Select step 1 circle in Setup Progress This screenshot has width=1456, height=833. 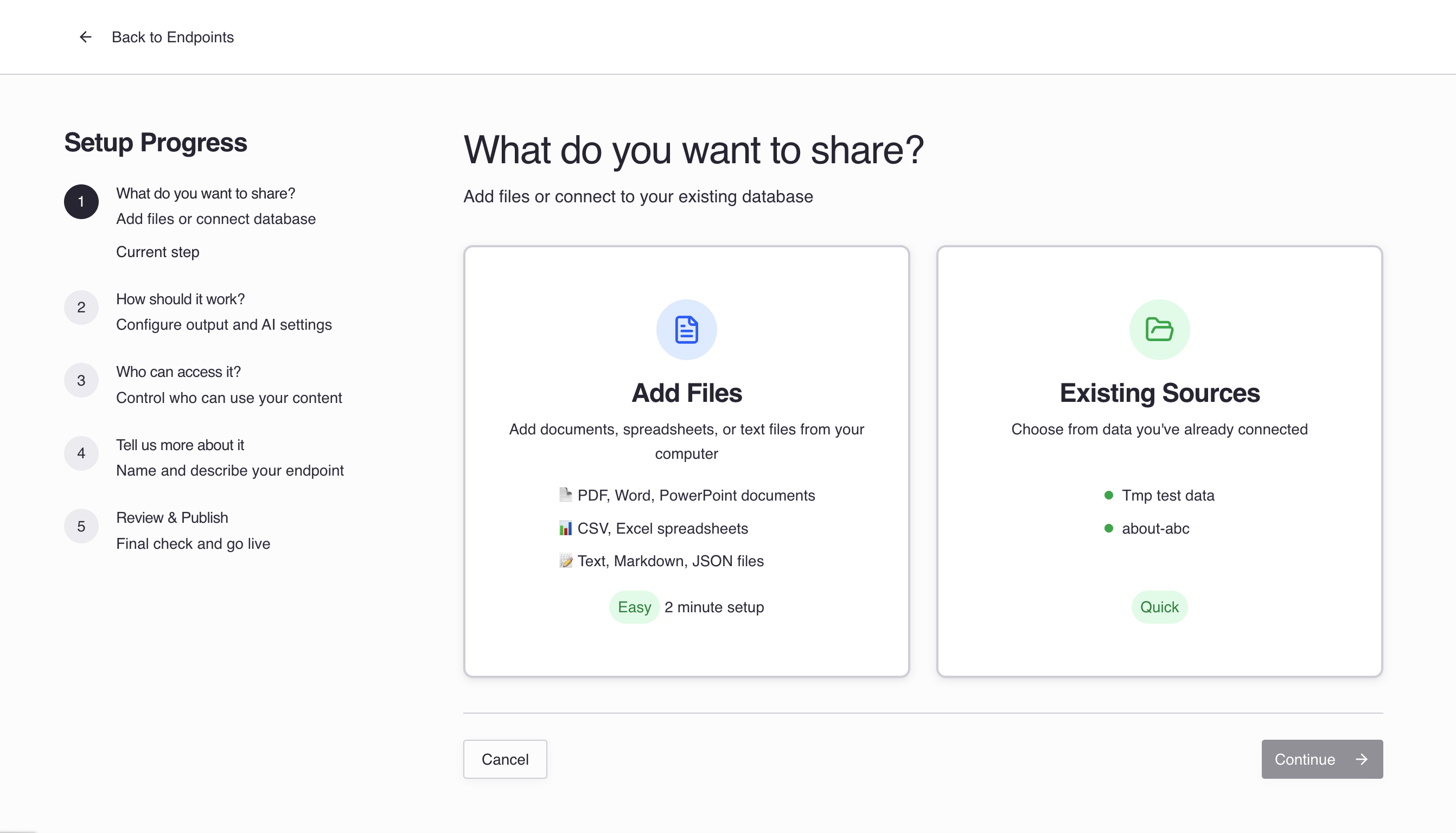click(81, 201)
